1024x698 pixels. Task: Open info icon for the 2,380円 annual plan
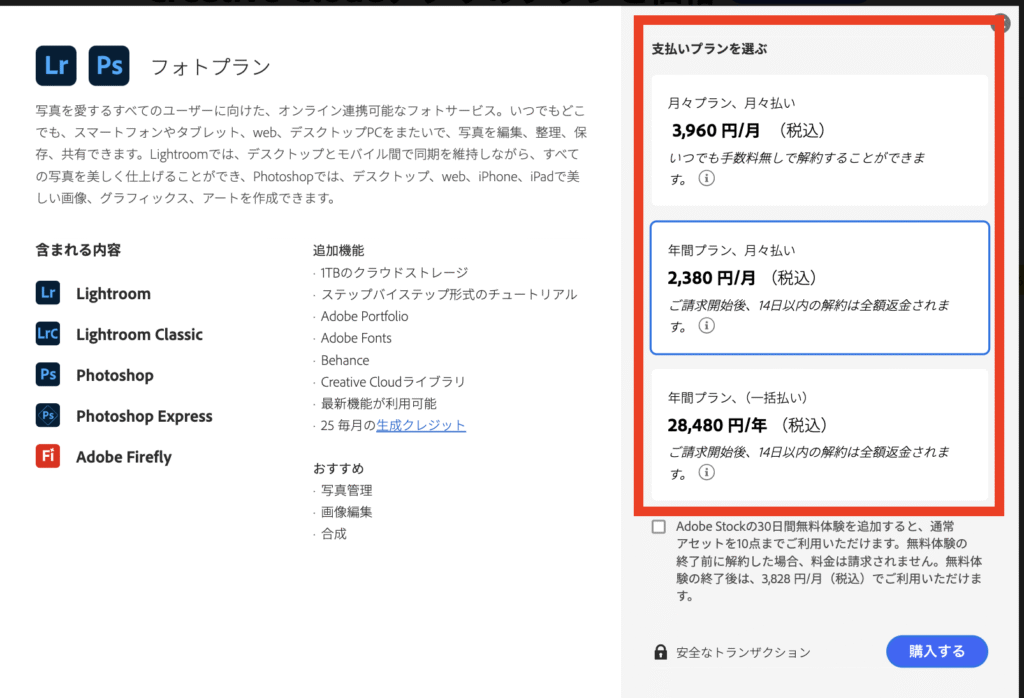coord(706,326)
